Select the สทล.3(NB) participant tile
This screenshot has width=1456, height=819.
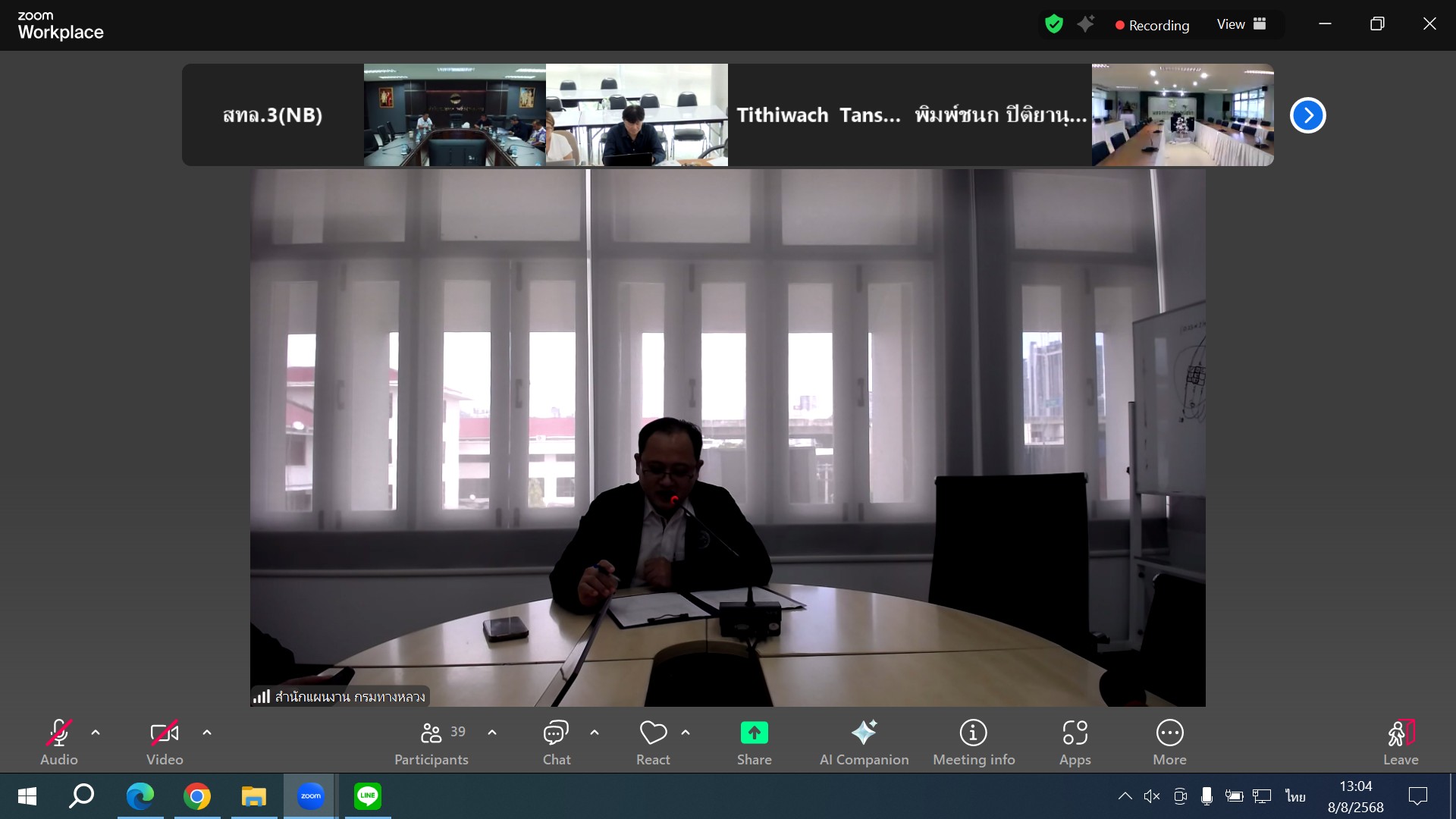coord(273,115)
